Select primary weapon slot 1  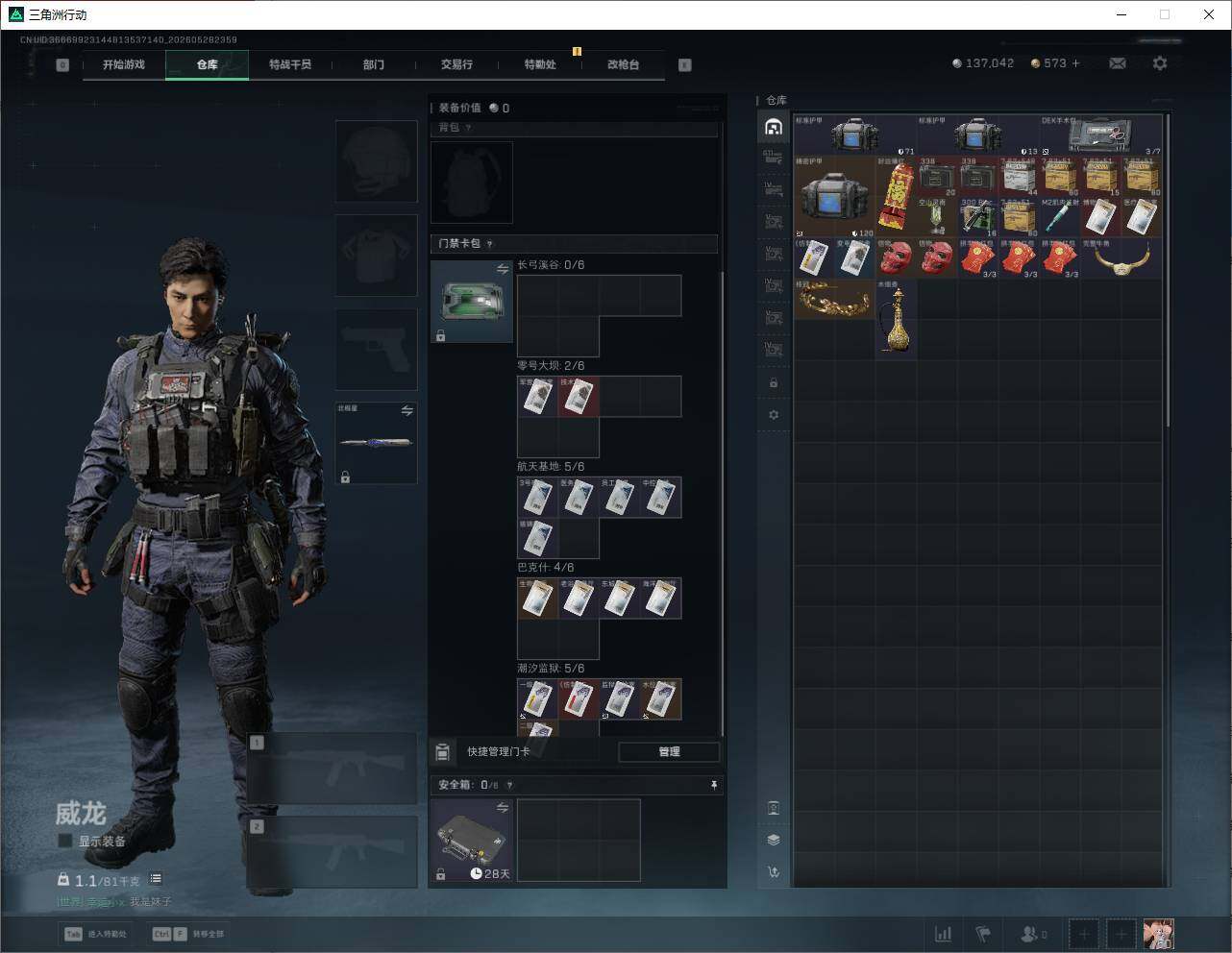pos(333,769)
